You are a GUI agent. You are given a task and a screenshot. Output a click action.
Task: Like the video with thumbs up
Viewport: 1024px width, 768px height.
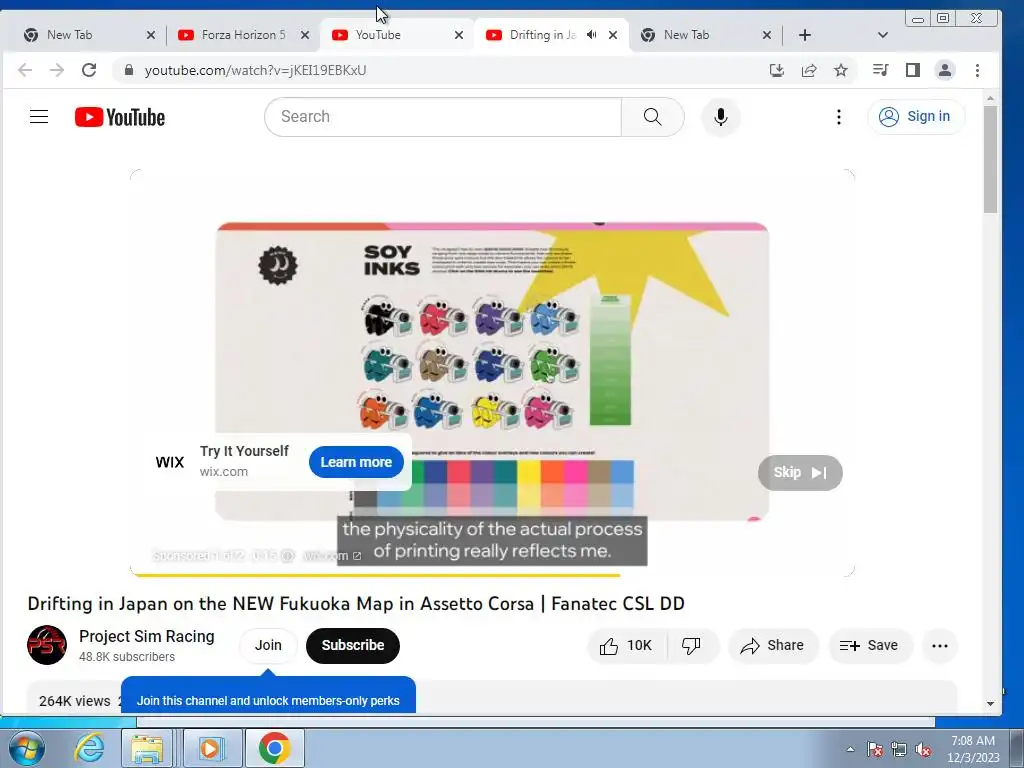627,645
